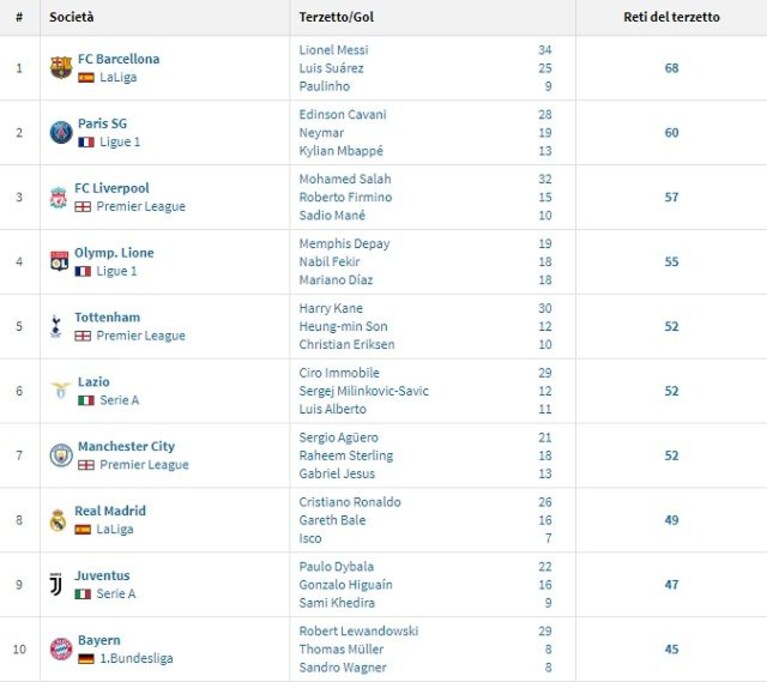Click the Bayern club crest
Viewport: 767px width, 682px height.
coord(61,649)
